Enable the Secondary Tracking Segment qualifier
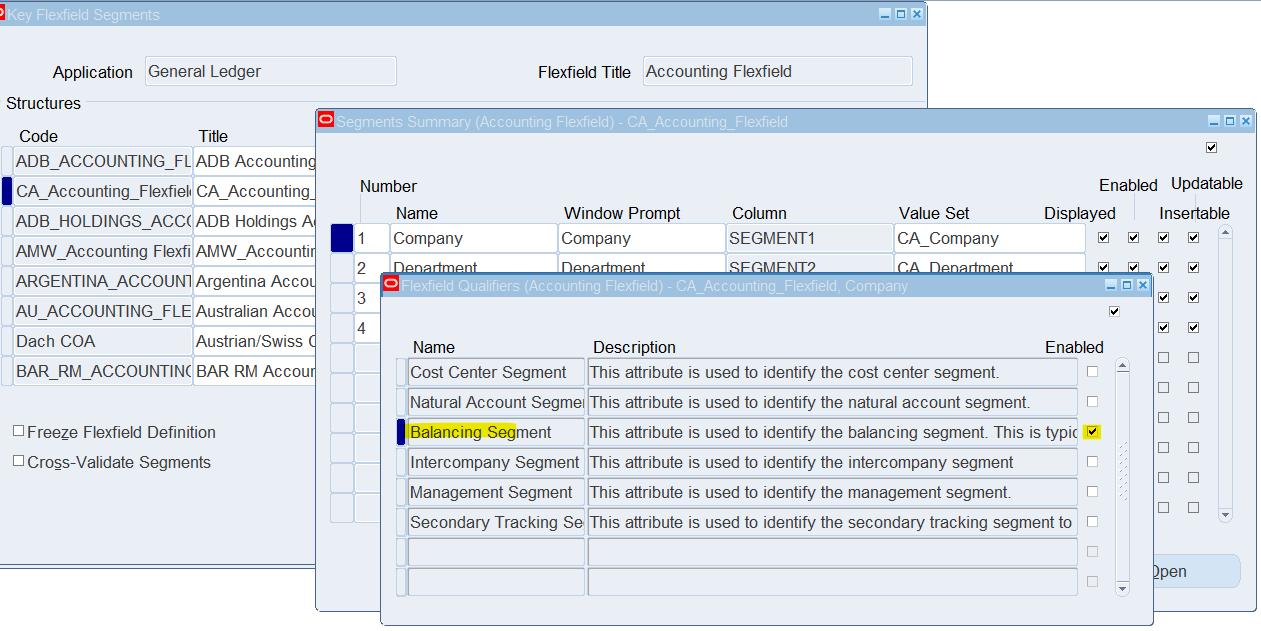1261x631 pixels. click(x=1093, y=522)
